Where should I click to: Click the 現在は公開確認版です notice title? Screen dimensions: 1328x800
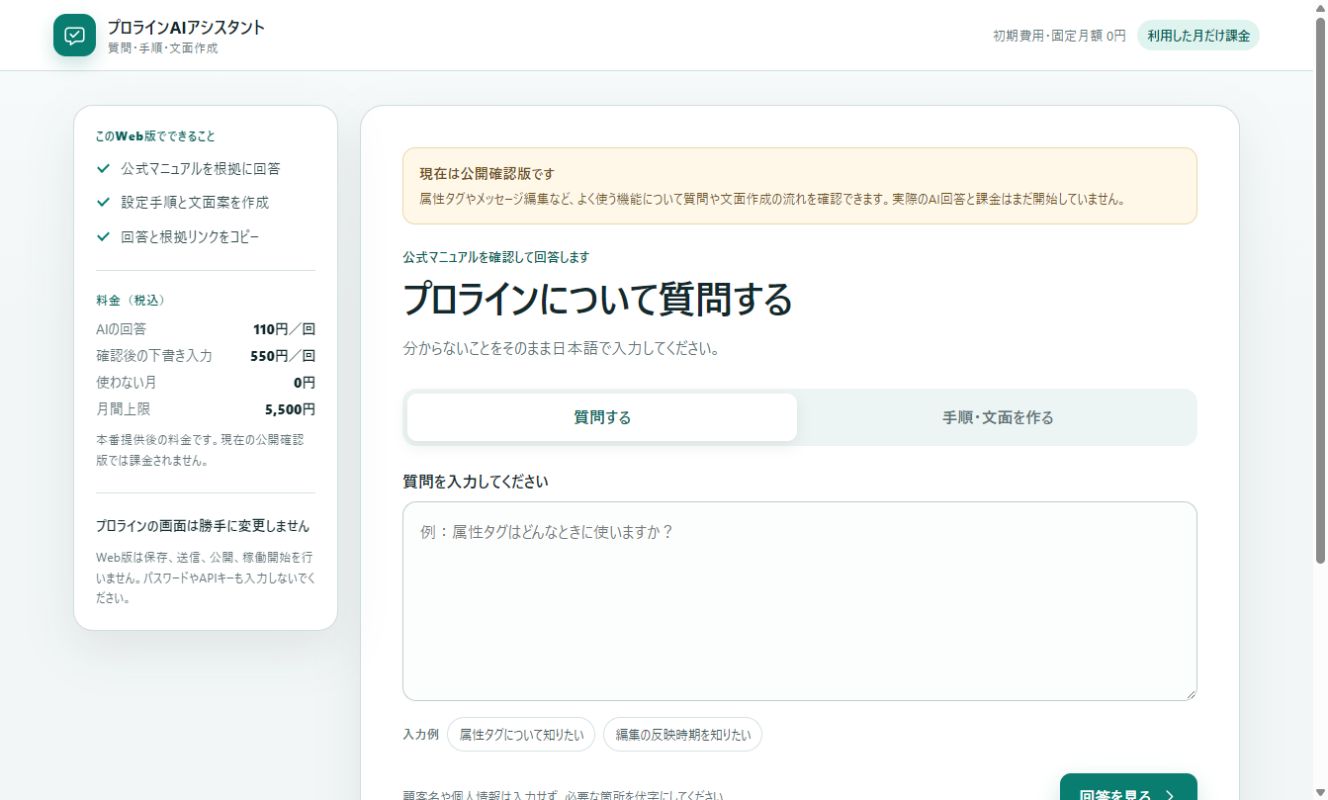487,174
